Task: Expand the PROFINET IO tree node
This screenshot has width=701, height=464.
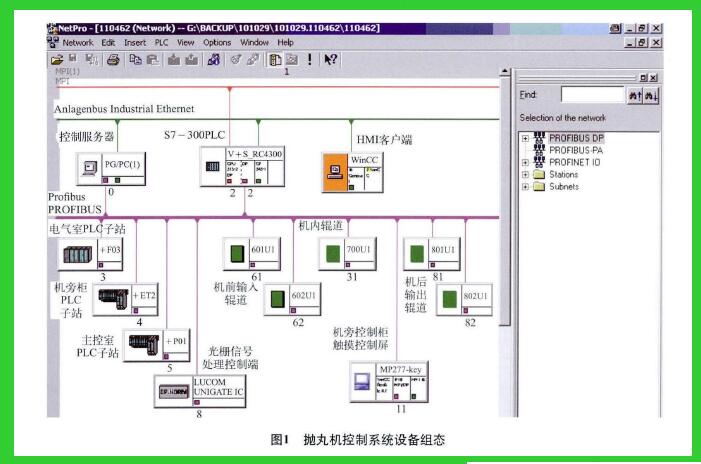Action: (x=525, y=163)
